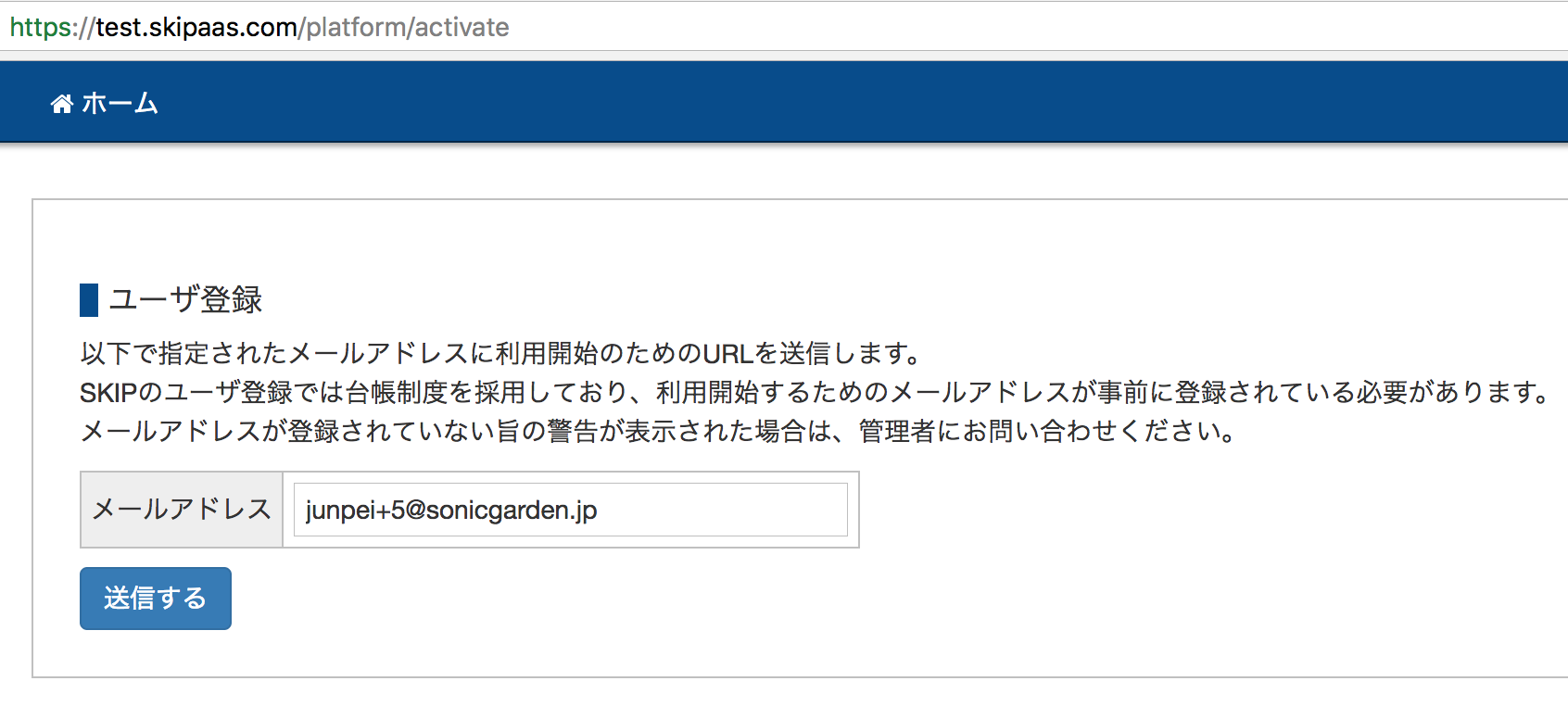This screenshot has width=1568, height=719.
Task: Open the ホーム link
Action: pyautogui.click(x=105, y=103)
